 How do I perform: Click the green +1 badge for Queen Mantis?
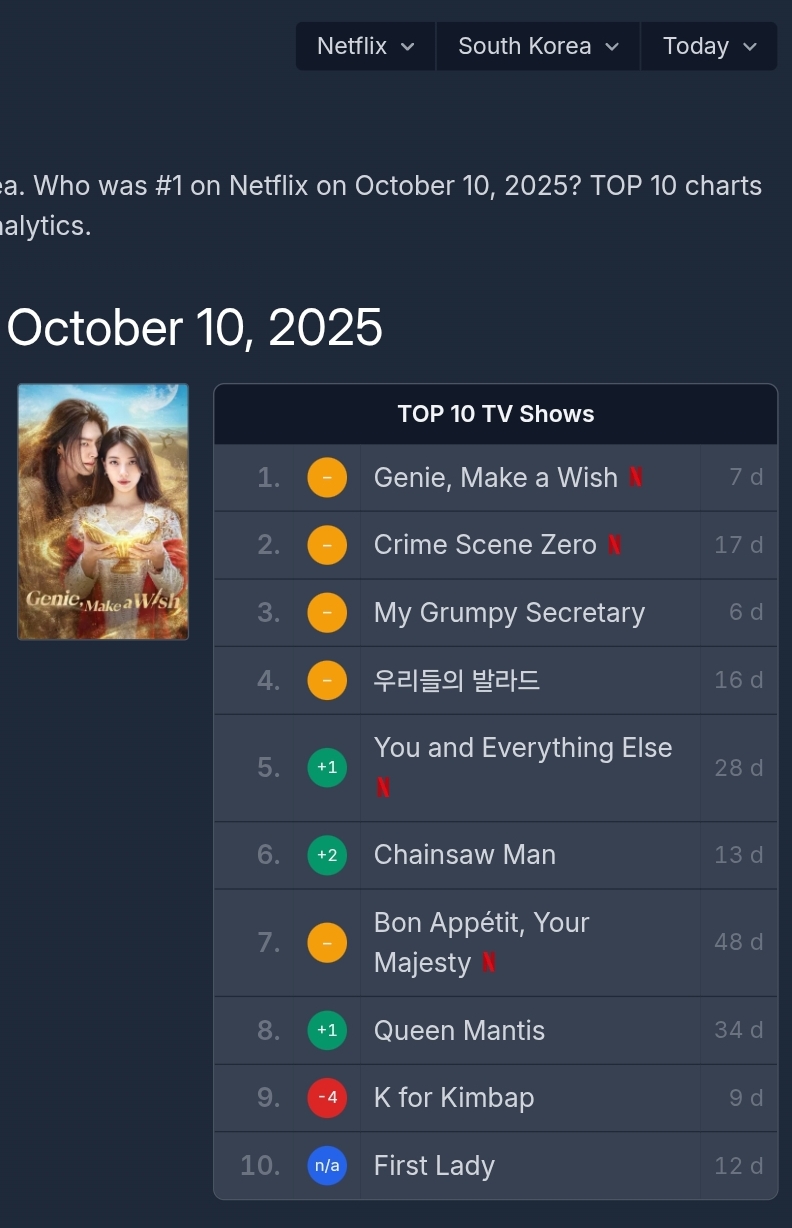(327, 1031)
